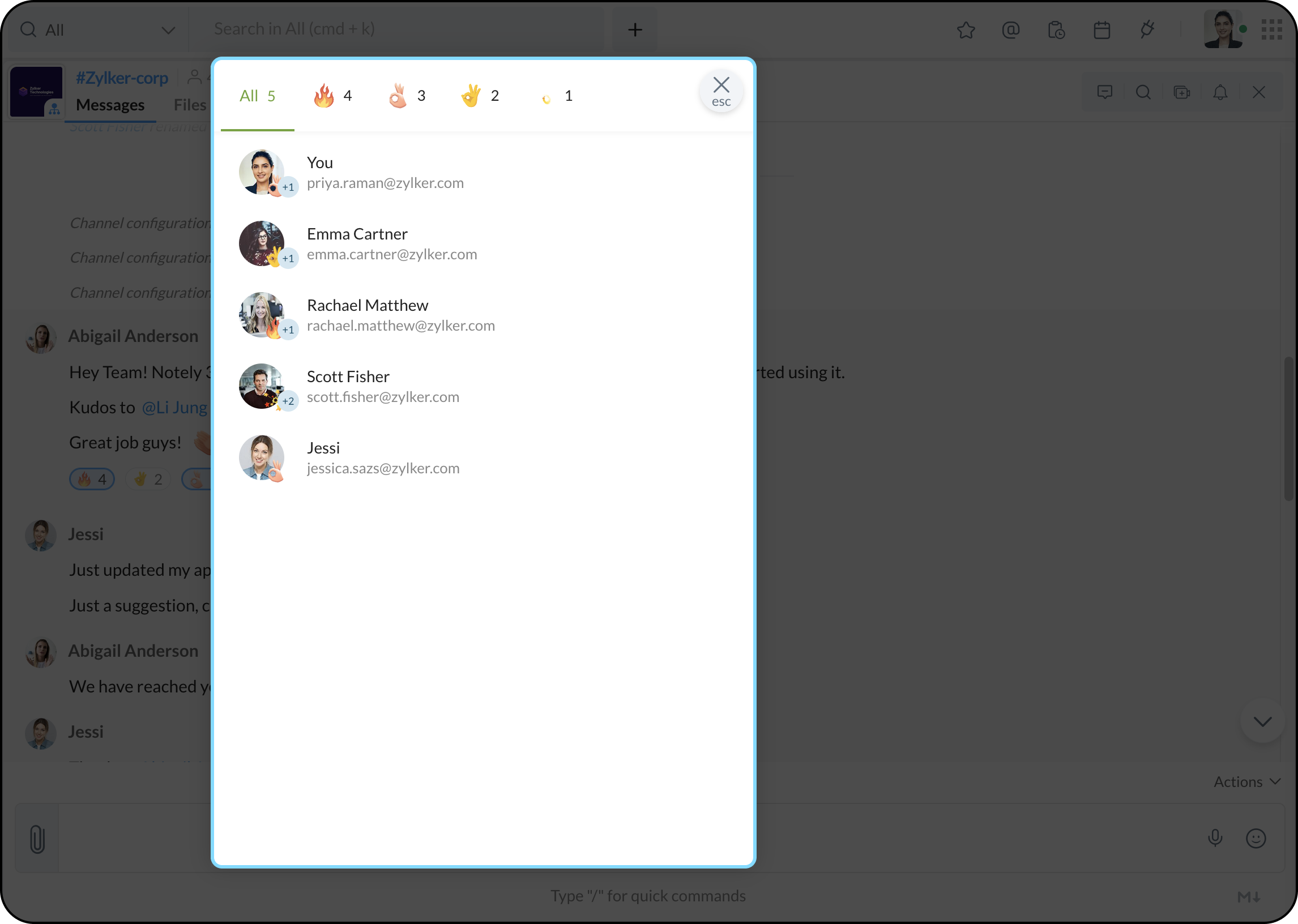Click the scroll-to-bottom chevron button
The image size is (1298, 924).
1262,721
